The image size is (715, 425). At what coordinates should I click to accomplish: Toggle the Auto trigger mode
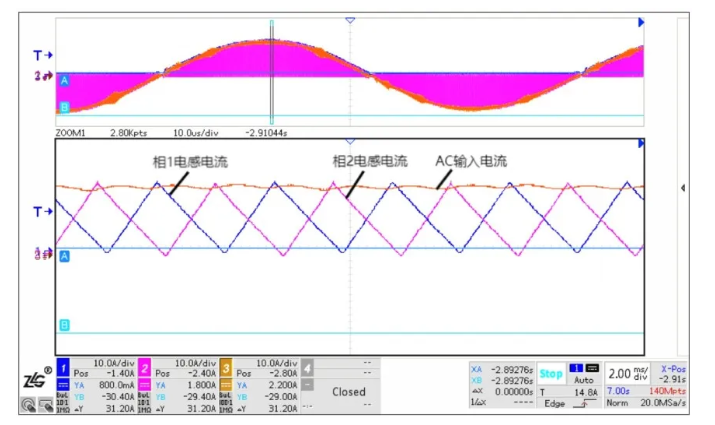click(584, 381)
